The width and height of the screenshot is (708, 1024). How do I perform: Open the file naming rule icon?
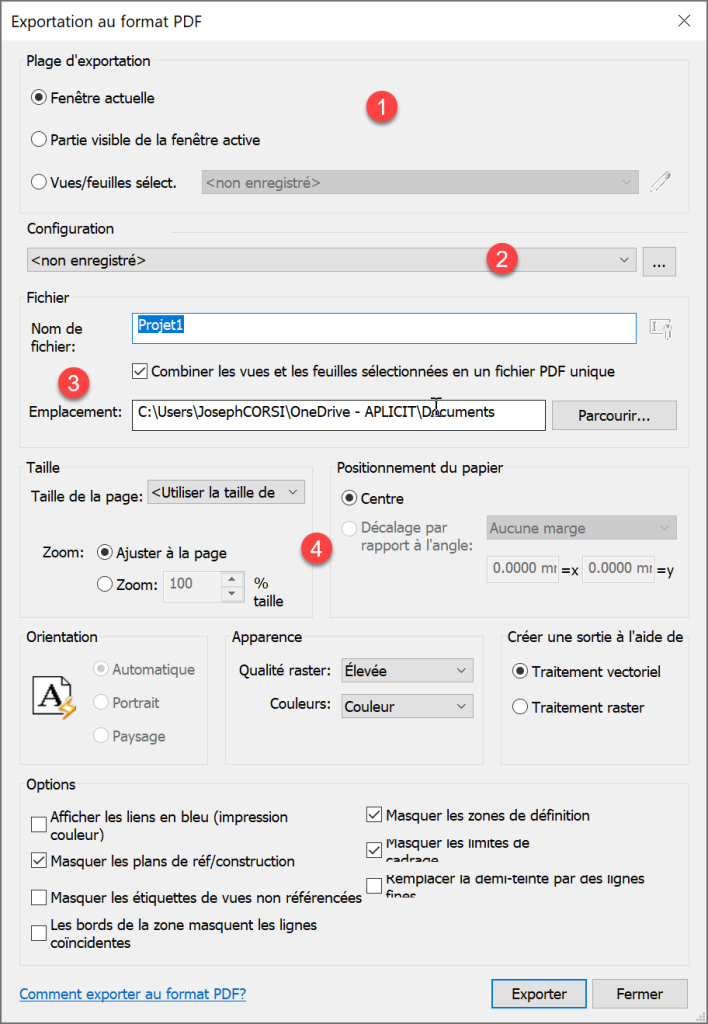(660, 328)
